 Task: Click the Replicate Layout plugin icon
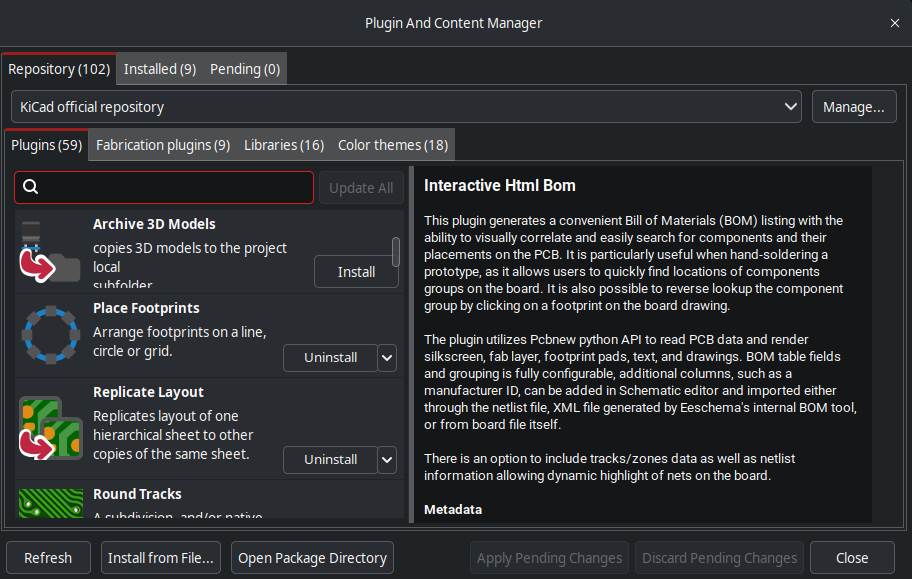(x=50, y=426)
